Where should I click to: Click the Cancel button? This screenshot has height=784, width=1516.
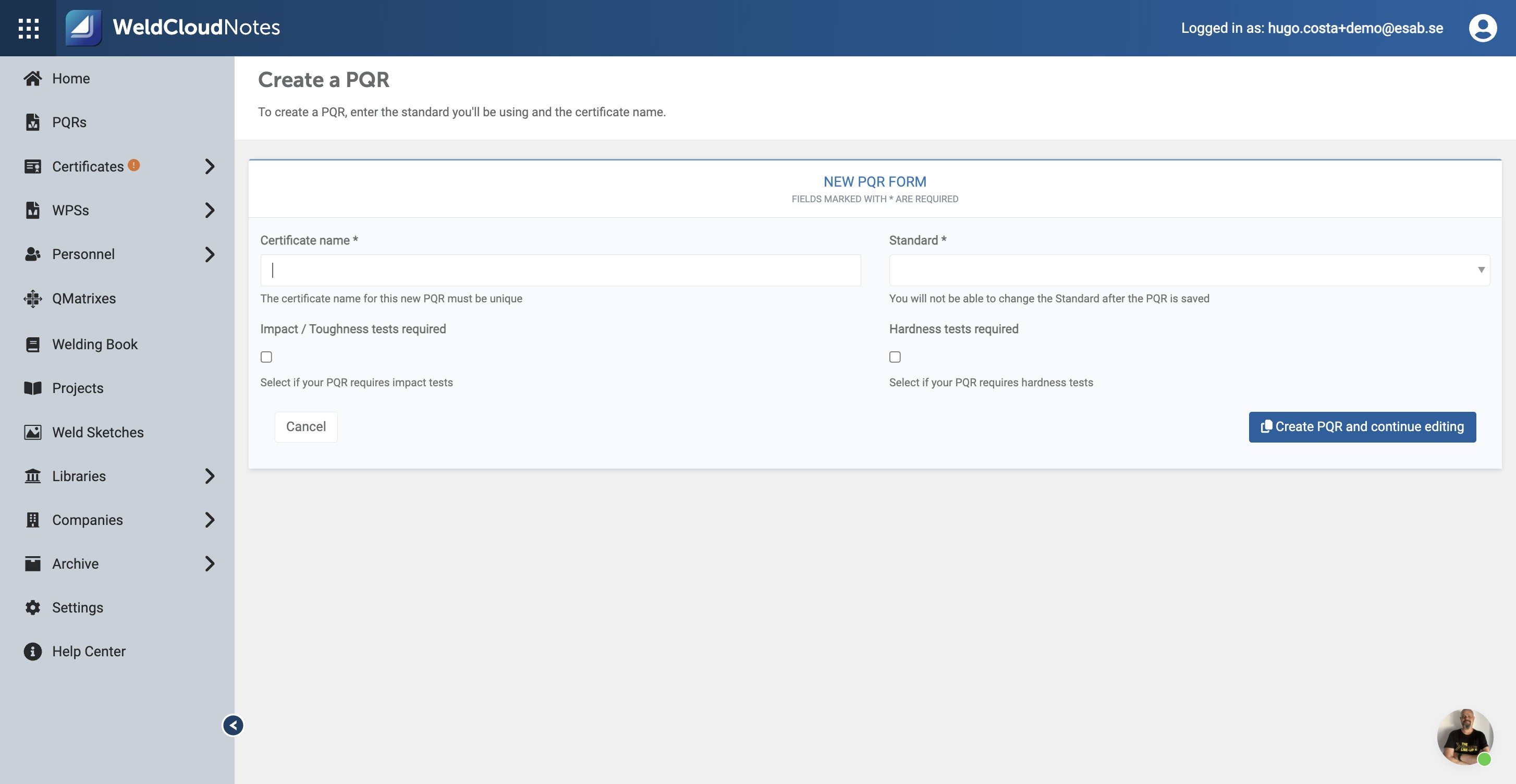(306, 427)
